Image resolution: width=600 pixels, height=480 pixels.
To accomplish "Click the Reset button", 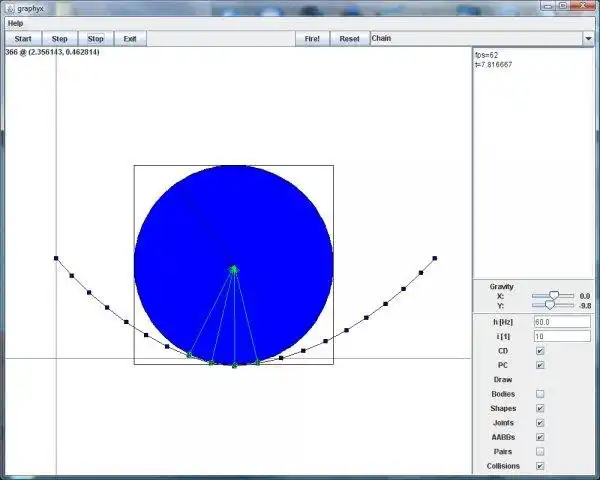I will click(349, 39).
